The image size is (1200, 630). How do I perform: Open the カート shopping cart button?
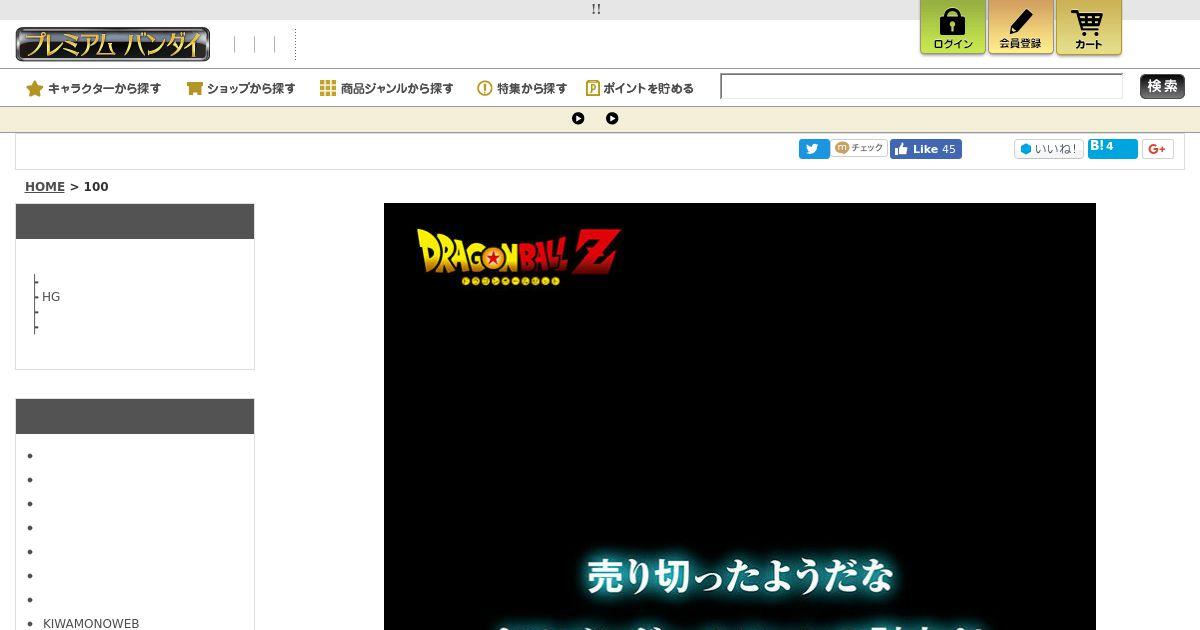coord(1089,27)
